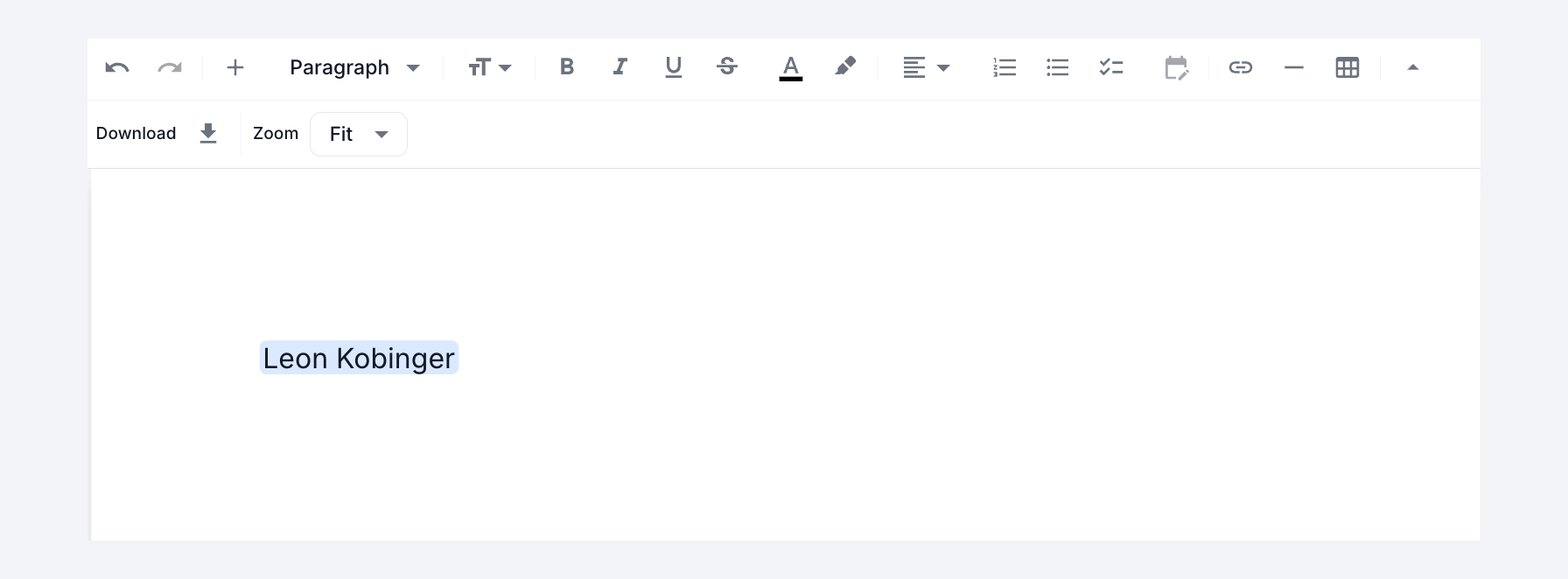Toggle bold formatting
Screen dimensions: 1568x579
567,66
